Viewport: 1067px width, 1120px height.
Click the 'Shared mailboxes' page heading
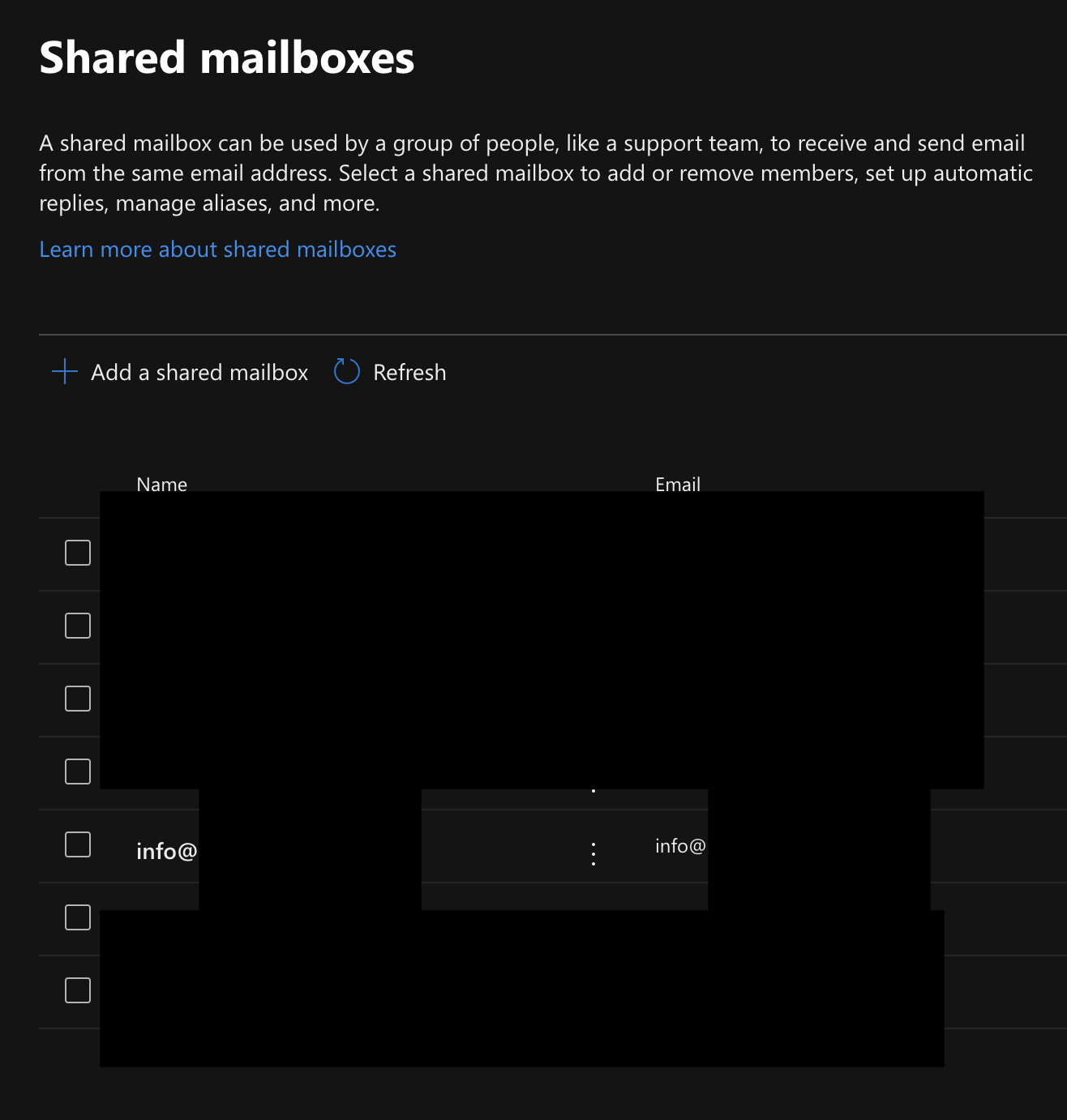[x=226, y=58]
